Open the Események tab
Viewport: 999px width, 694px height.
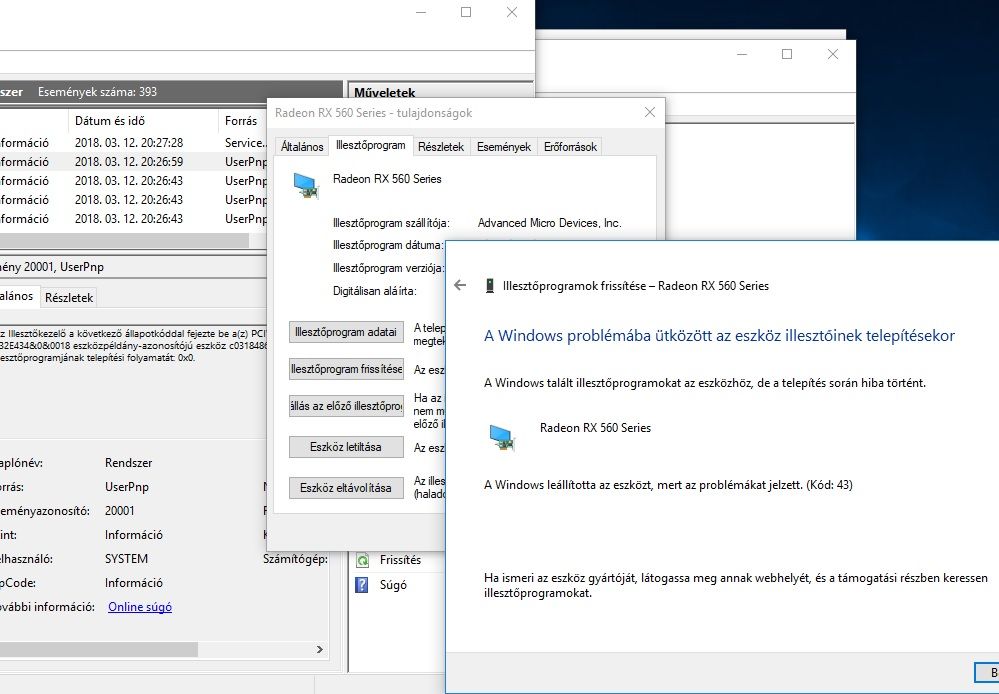coord(504,147)
